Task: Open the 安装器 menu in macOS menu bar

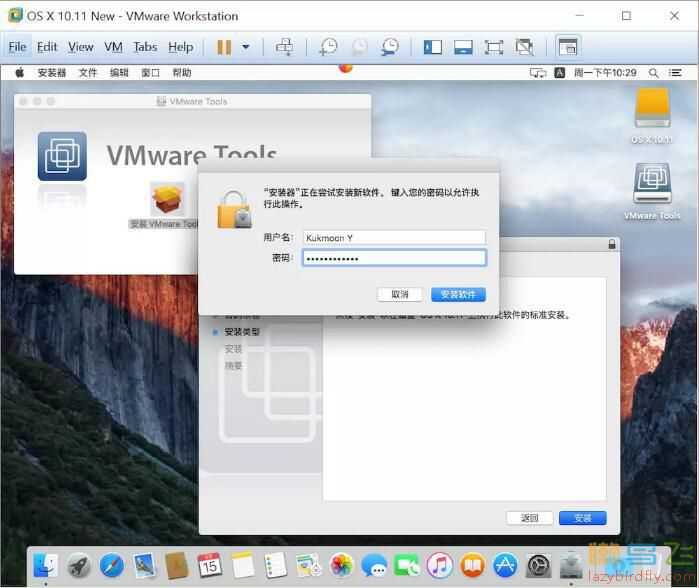Action: coord(52,73)
